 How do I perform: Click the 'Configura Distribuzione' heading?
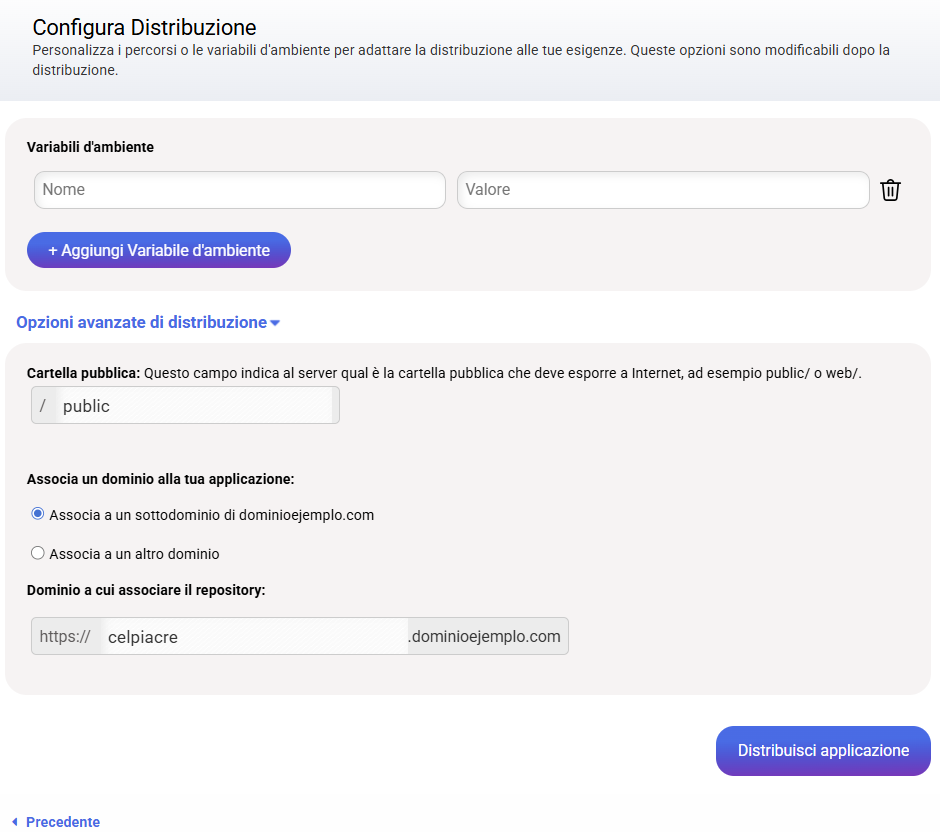(x=144, y=27)
